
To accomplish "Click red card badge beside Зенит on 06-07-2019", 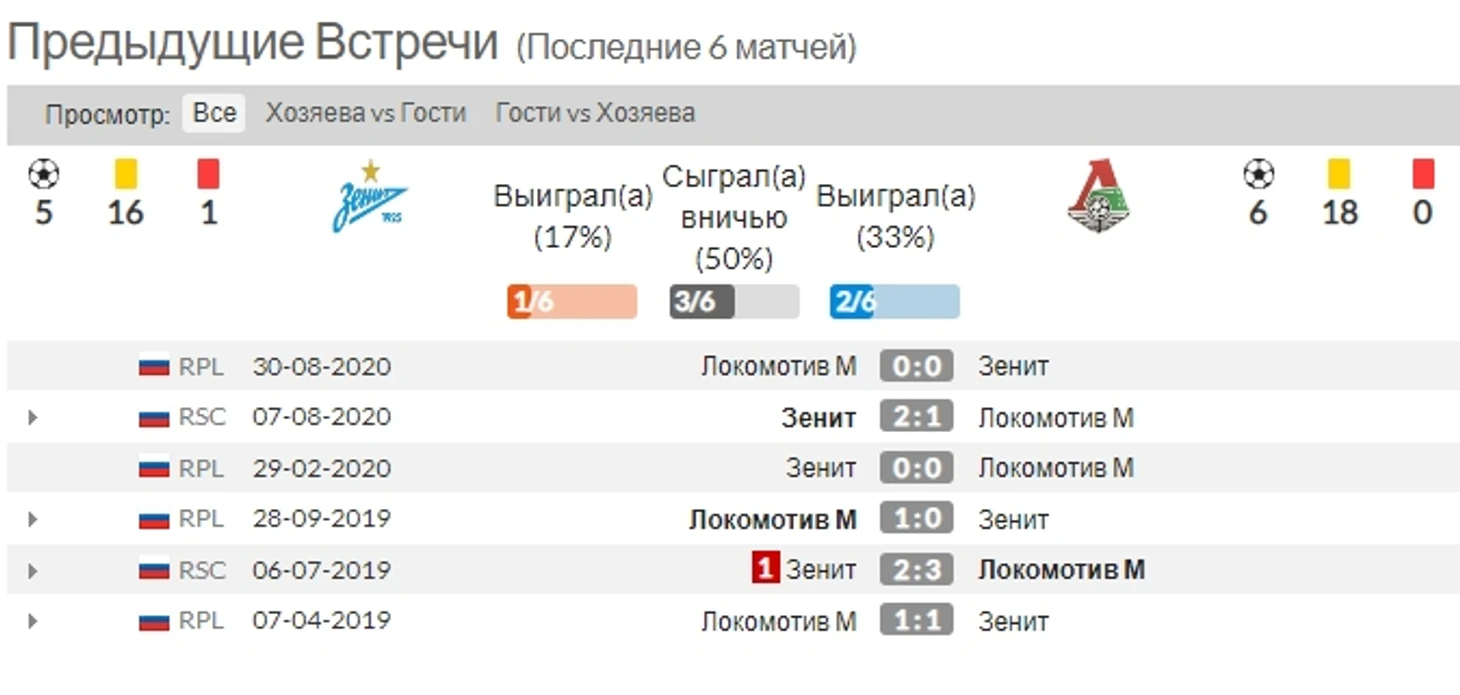I will [765, 569].
